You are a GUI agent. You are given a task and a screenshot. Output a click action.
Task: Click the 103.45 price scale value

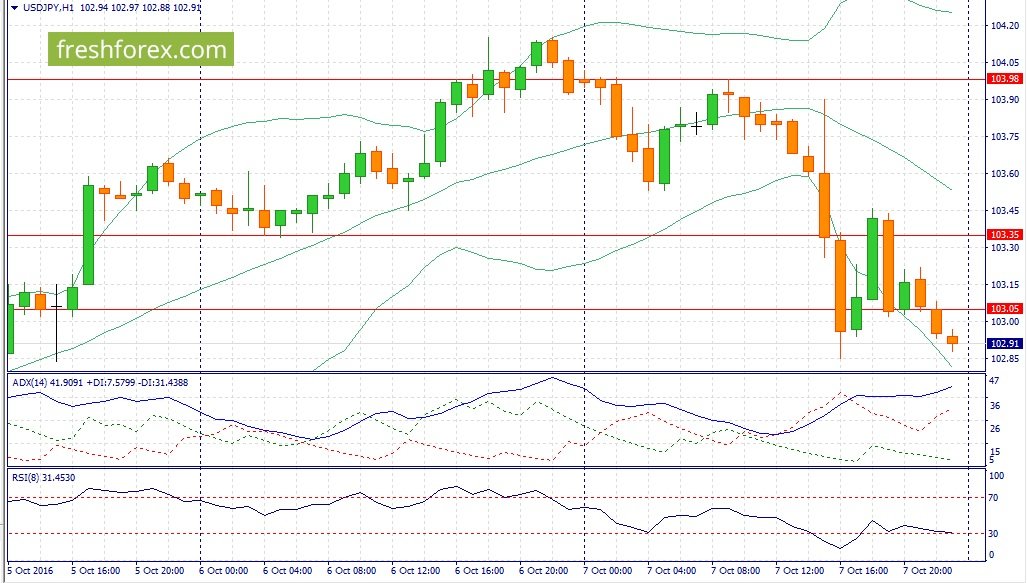tap(1005, 210)
